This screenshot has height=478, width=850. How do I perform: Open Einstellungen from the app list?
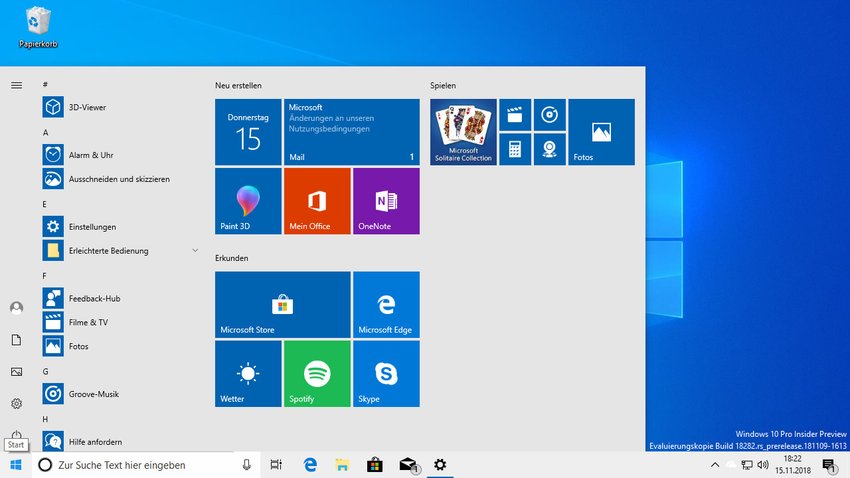click(x=119, y=227)
